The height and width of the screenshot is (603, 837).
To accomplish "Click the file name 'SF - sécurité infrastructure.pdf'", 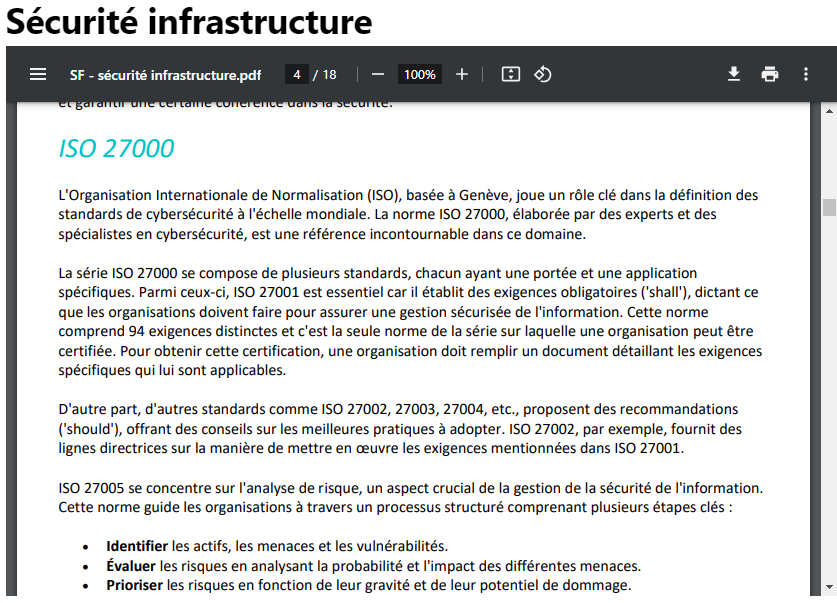I will (x=166, y=75).
